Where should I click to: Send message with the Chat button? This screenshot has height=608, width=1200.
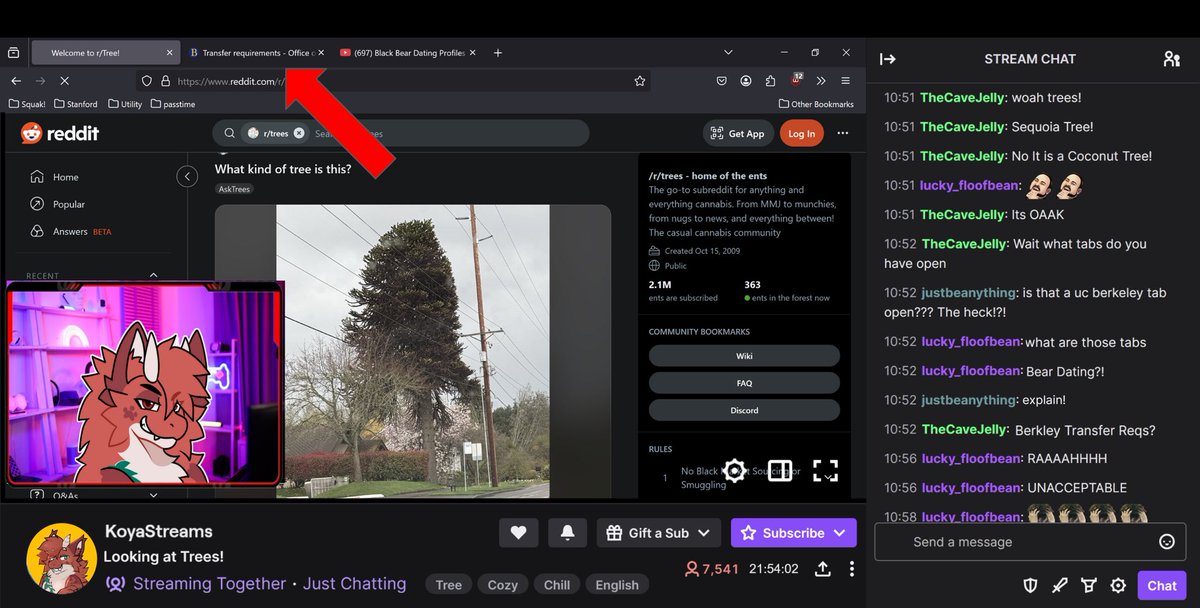click(1162, 586)
